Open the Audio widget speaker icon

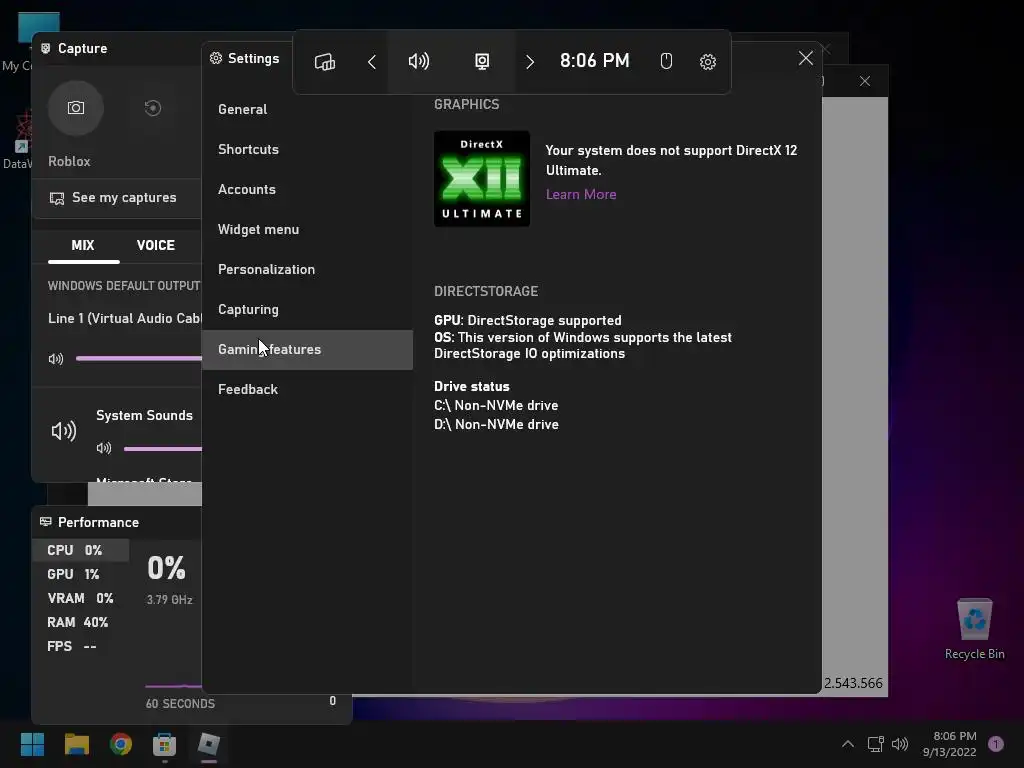click(419, 61)
